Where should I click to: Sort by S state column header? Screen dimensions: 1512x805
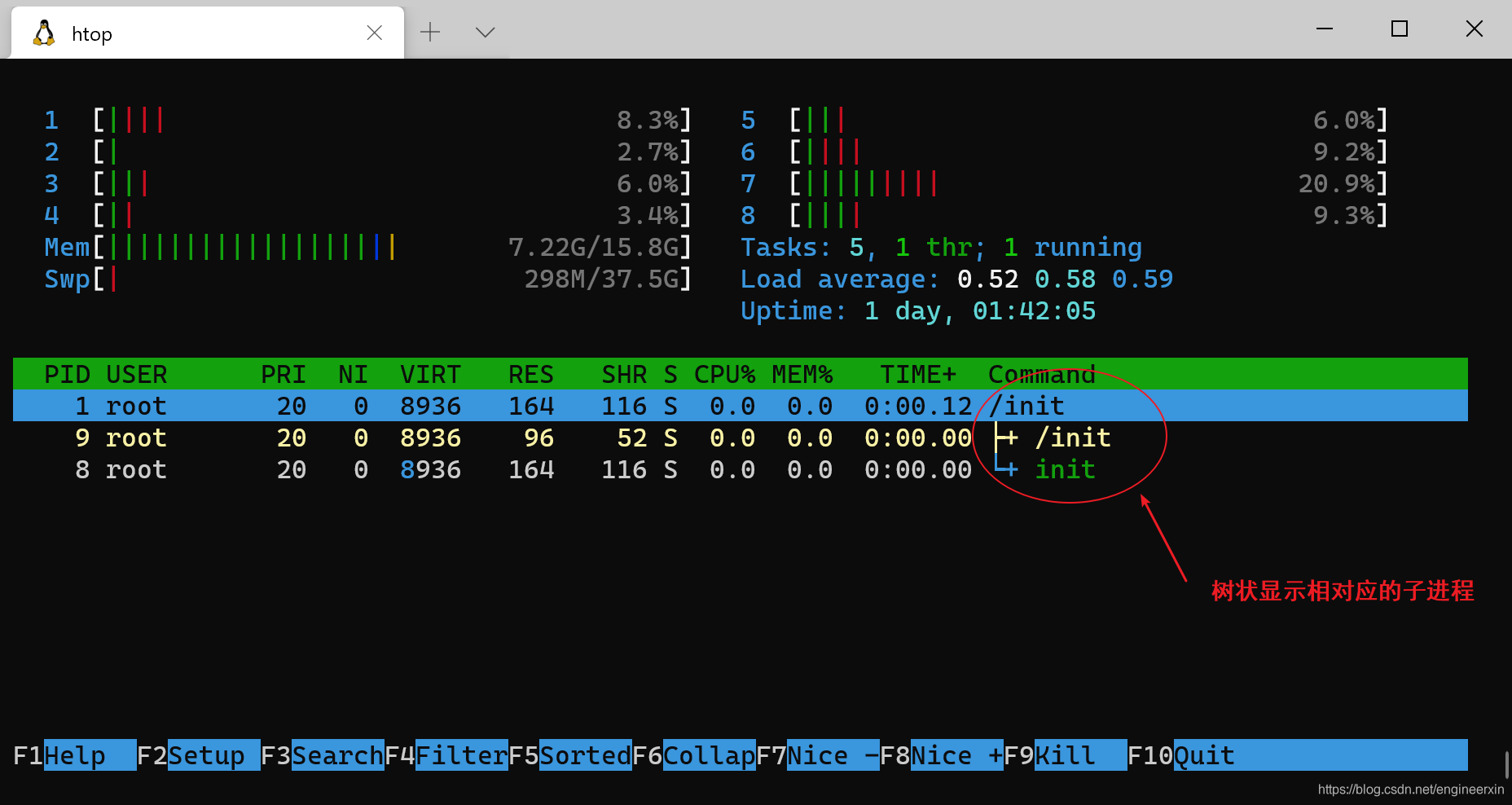pos(670,375)
